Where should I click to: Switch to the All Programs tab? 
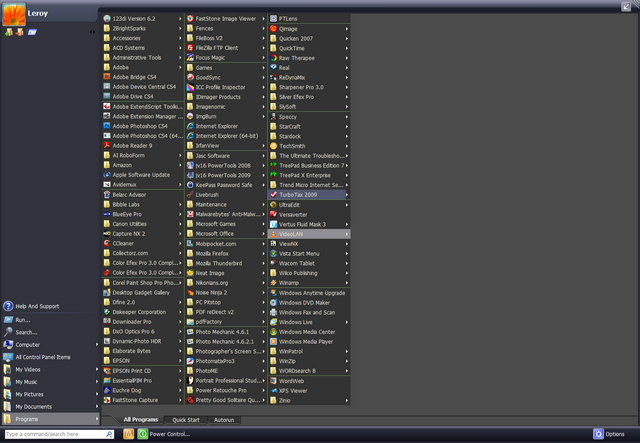[141, 419]
